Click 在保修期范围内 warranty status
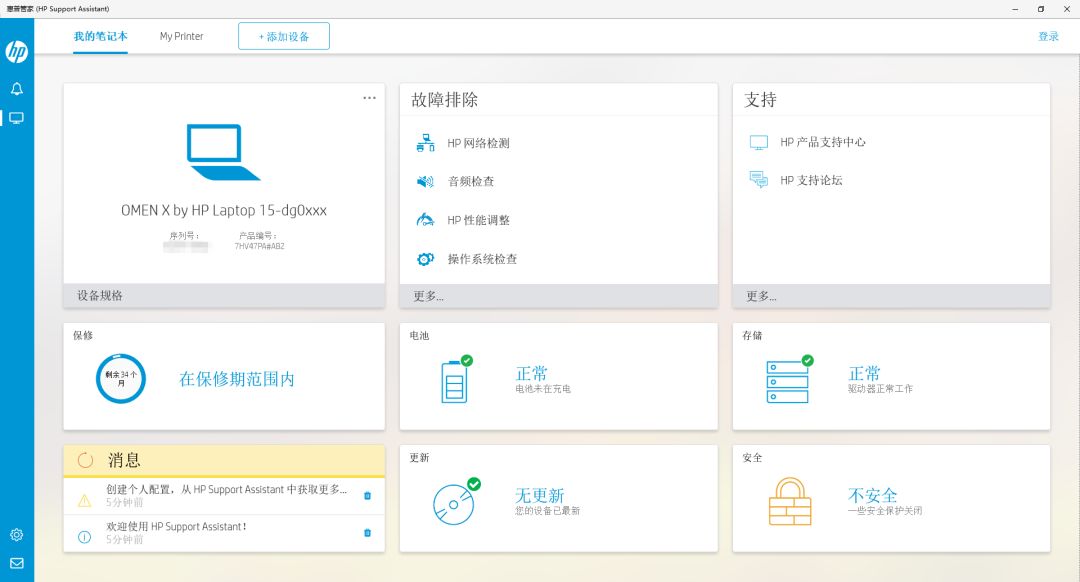This screenshot has height=582, width=1080. (x=237, y=380)
